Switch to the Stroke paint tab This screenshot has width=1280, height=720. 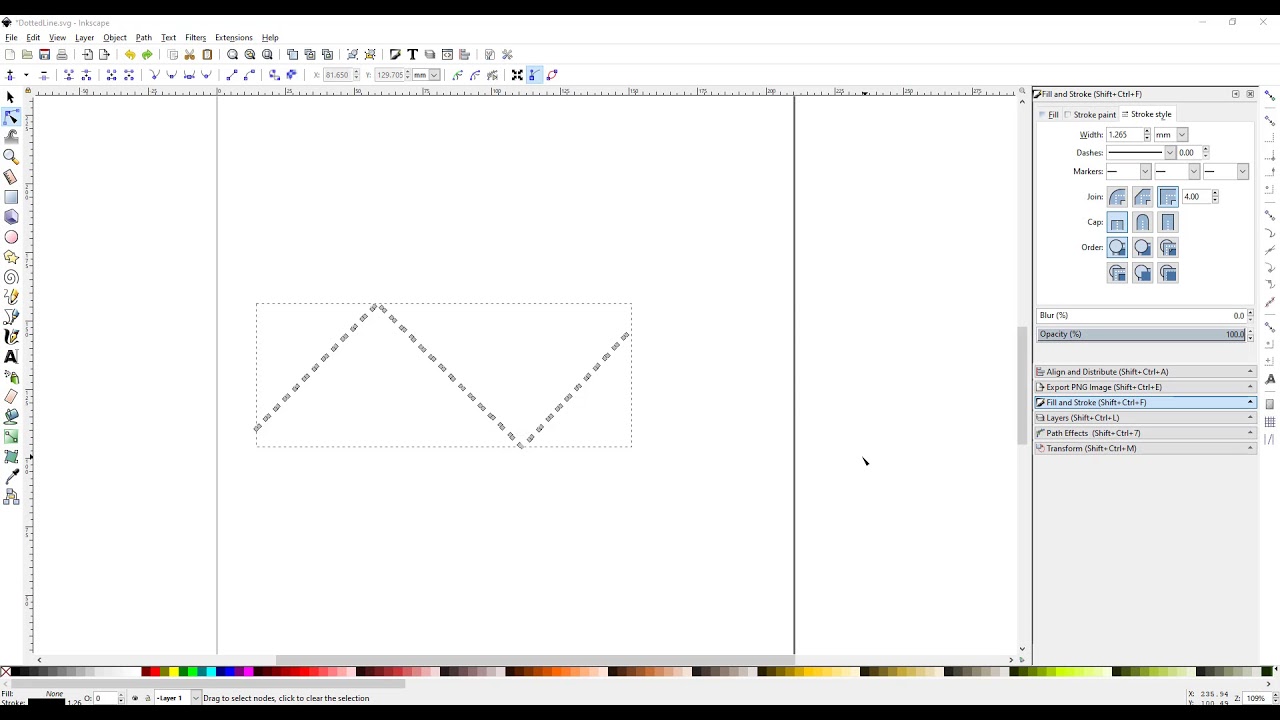[x=1090, y=115]
